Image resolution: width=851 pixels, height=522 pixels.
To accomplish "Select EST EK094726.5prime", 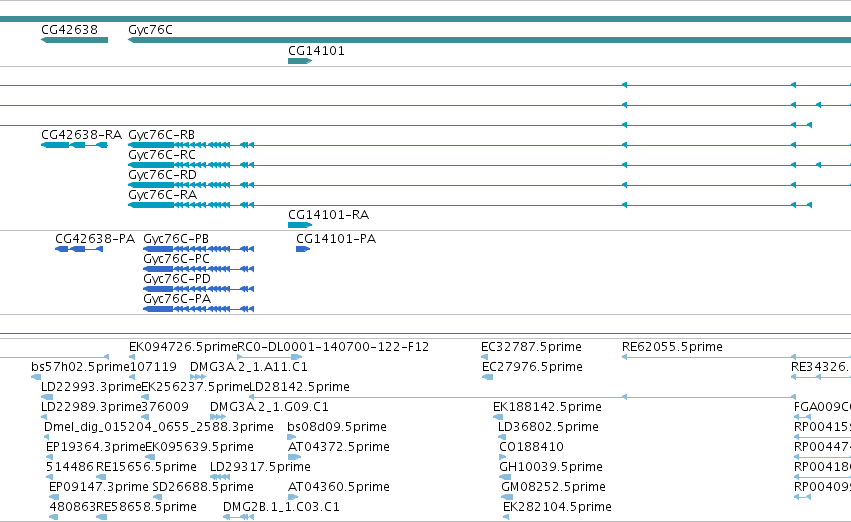I will coord(183,347).
